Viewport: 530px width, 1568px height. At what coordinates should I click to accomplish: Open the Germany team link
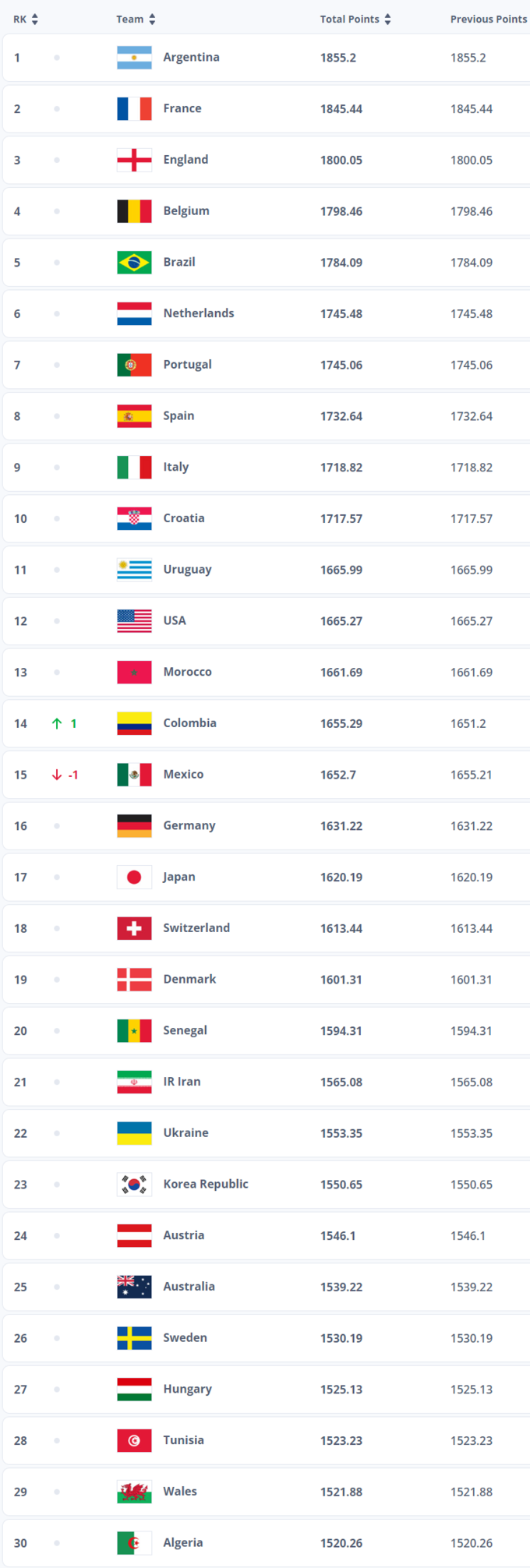click(189, 825)
